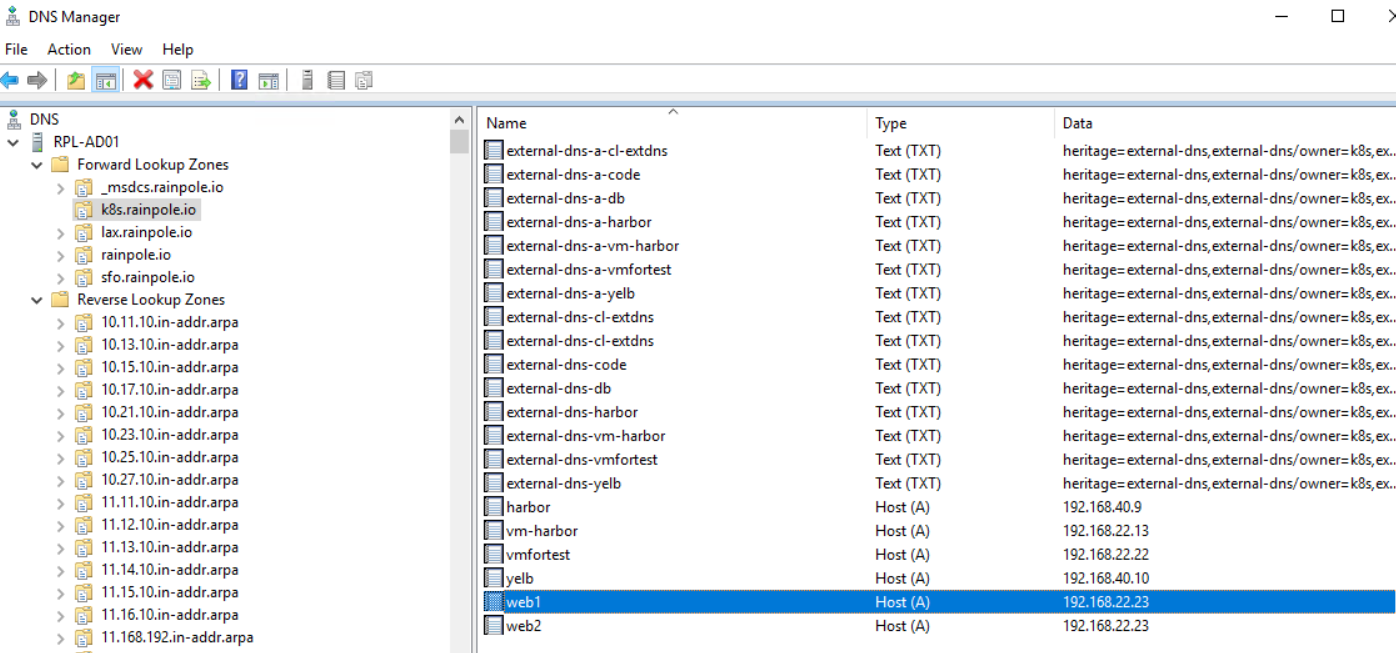Click the red Delete icon

143,80
